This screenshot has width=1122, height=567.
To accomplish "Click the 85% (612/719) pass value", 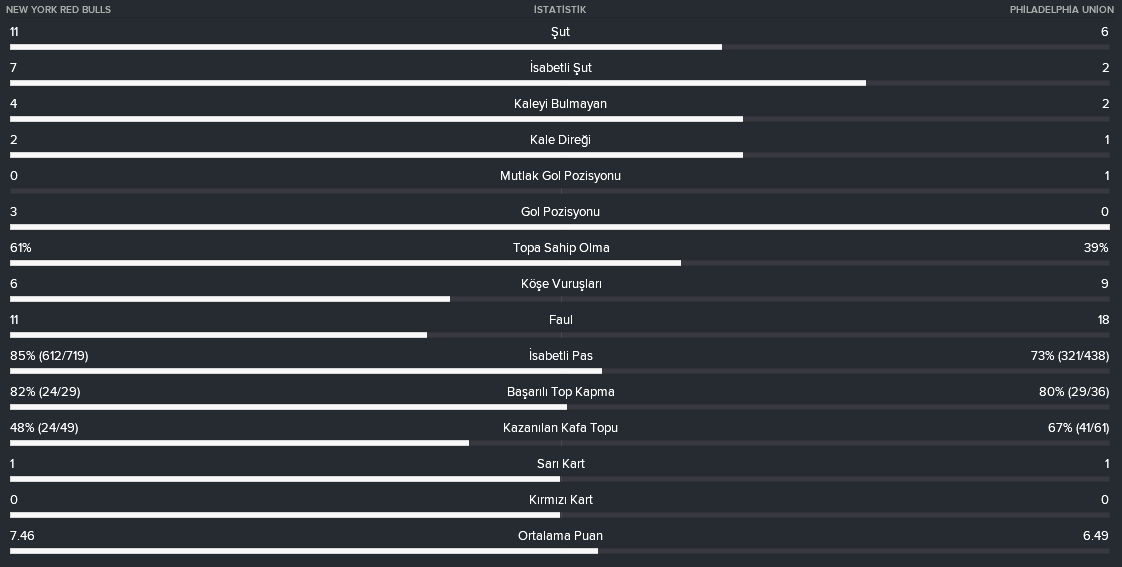I will tap(49, 356).
